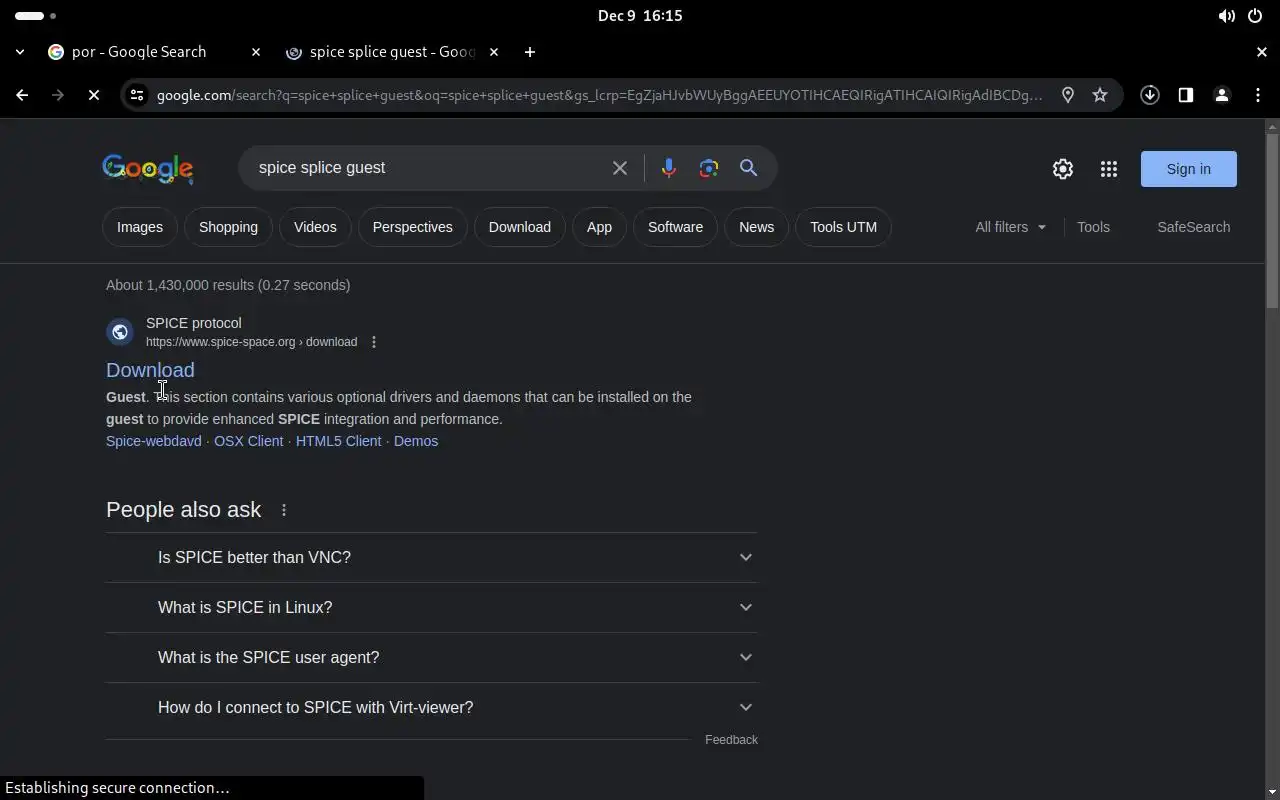
Task: Filter results by Shopping
Action: pos(228,227)
